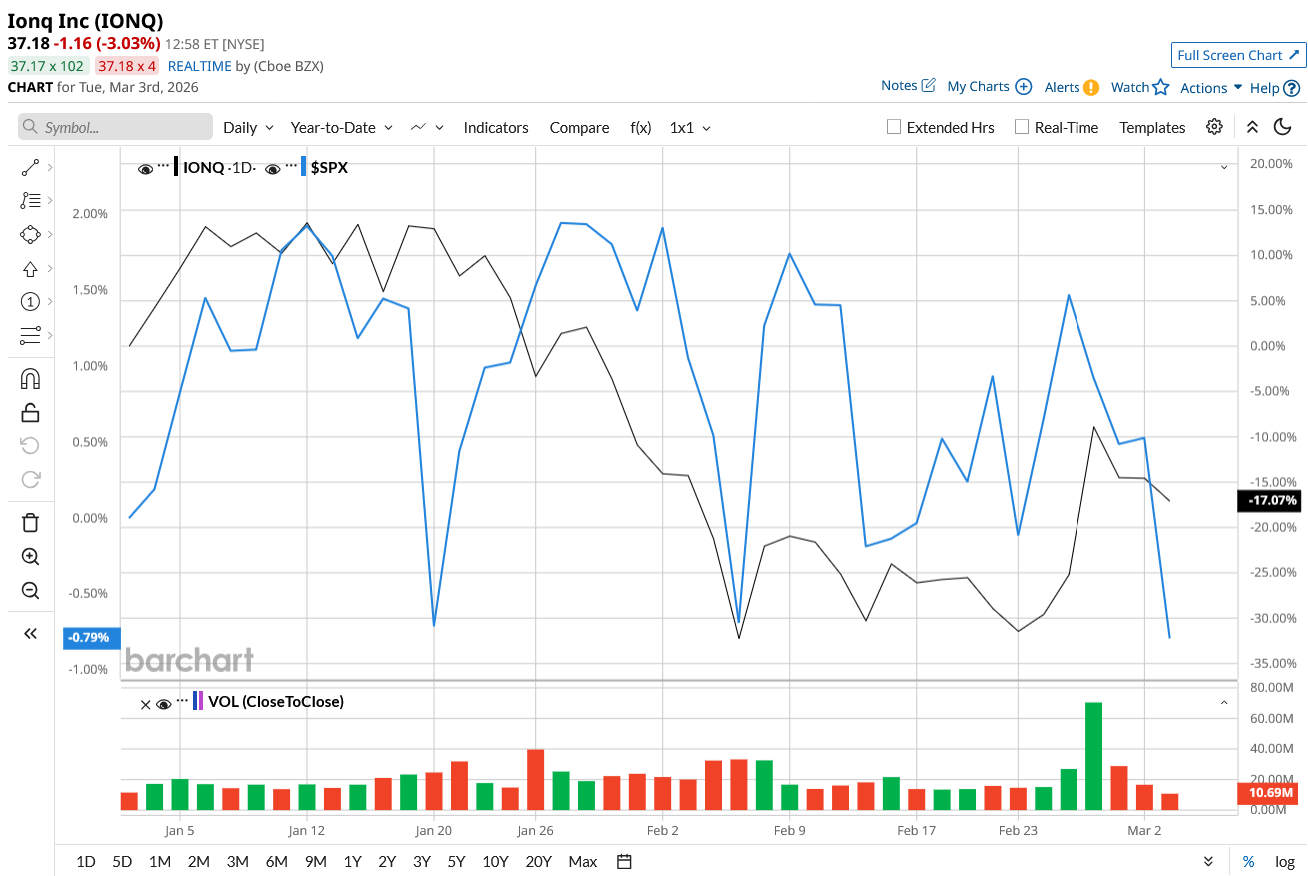Open the Compare menu
The height and width of the screenshot is (876, 1308).
click(x=579, y=127)
